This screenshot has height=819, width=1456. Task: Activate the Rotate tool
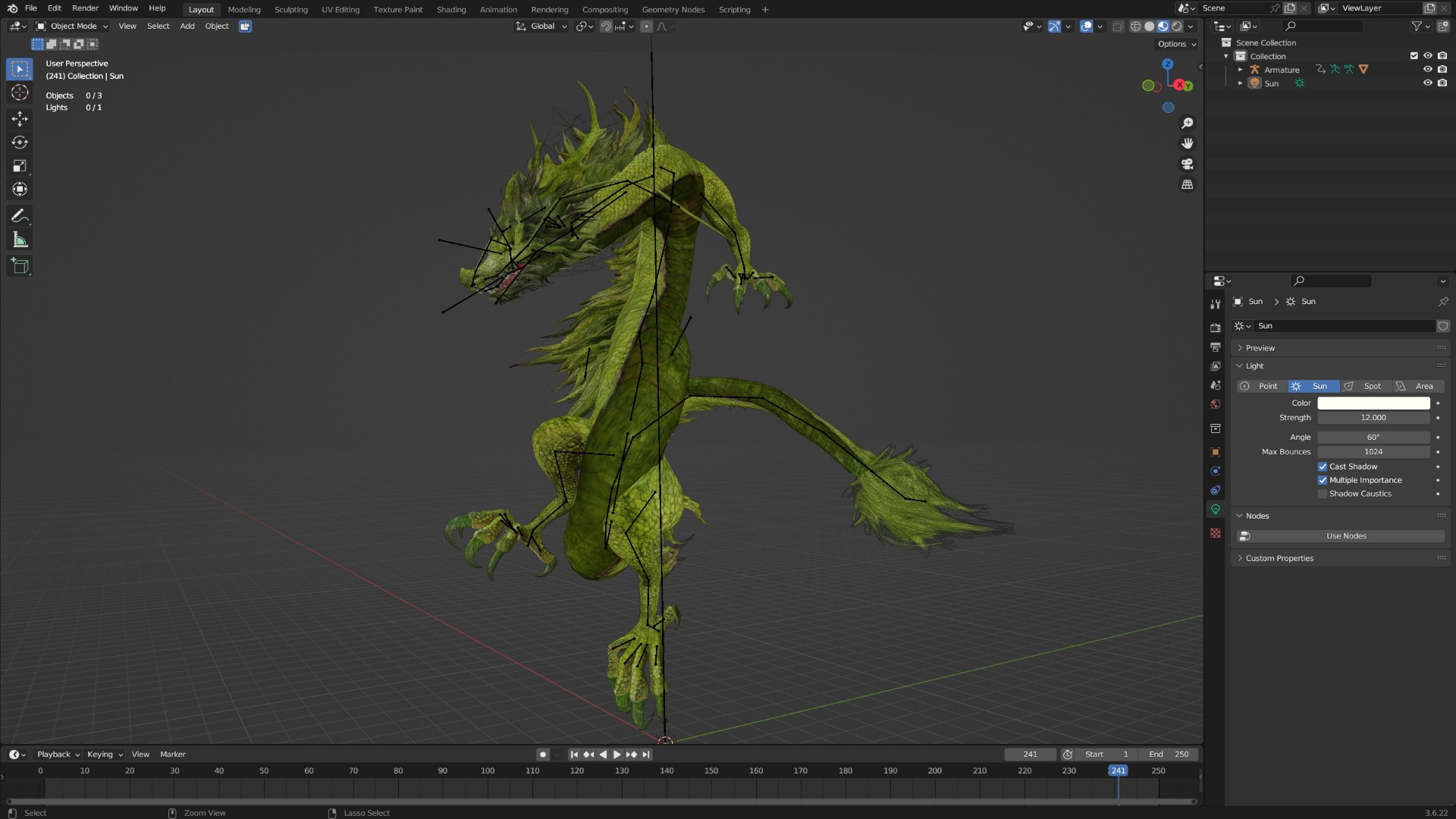click(x=20, y=142)
